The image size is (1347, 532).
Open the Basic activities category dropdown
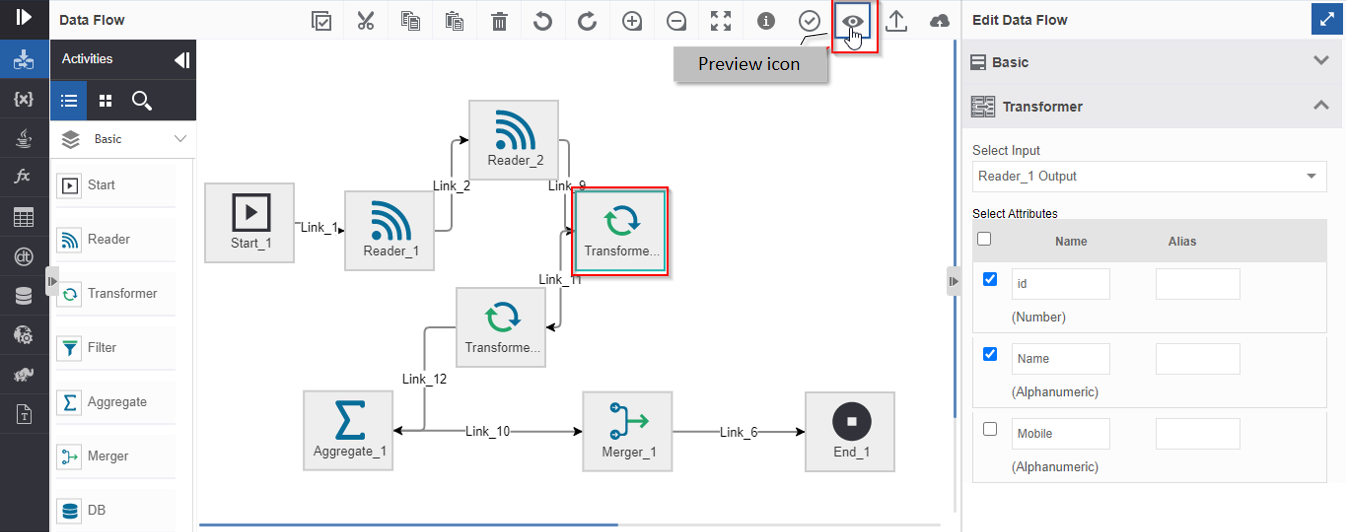(123, 139)
